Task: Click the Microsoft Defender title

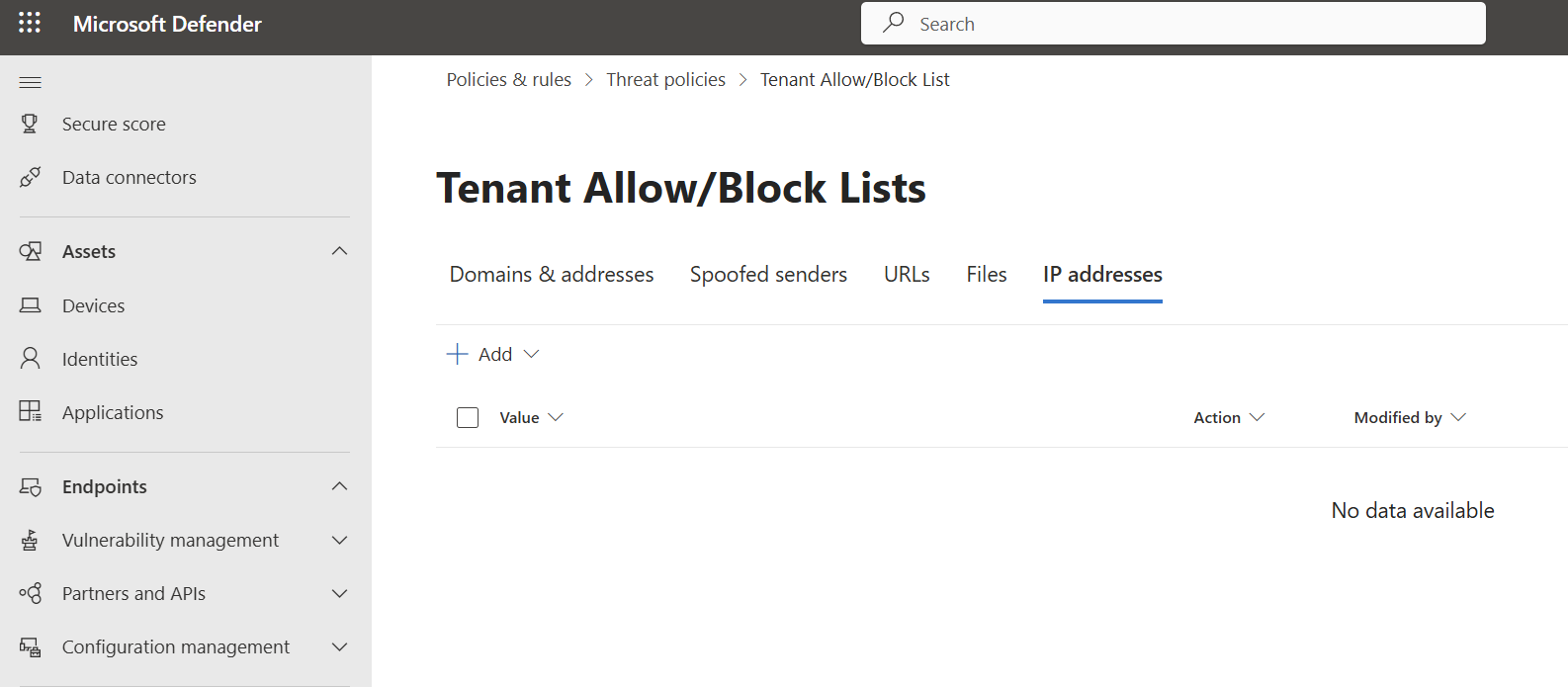Action: 167,24
